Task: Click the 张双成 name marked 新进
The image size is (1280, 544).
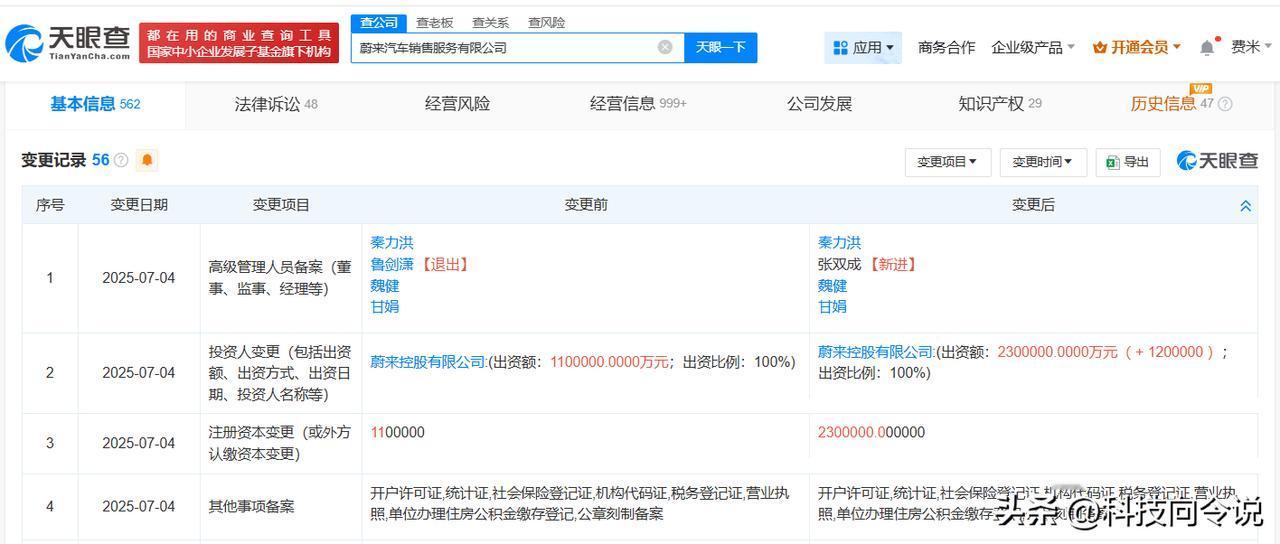Action: [x=839, y=264]
